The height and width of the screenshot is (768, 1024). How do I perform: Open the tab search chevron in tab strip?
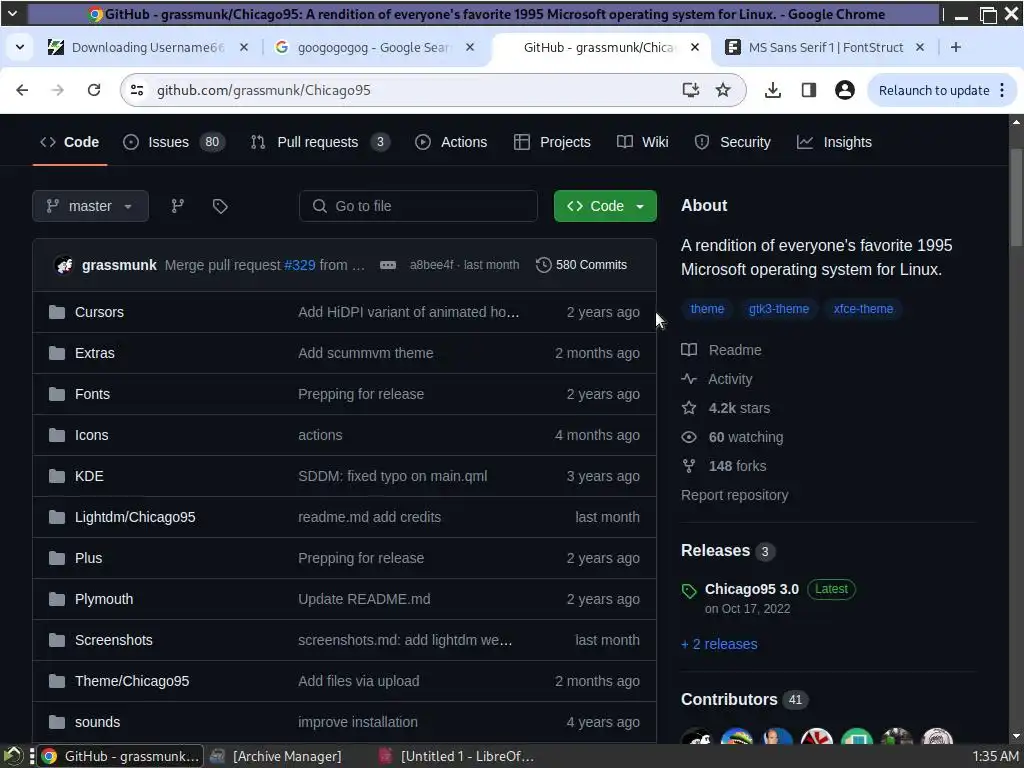20,47
